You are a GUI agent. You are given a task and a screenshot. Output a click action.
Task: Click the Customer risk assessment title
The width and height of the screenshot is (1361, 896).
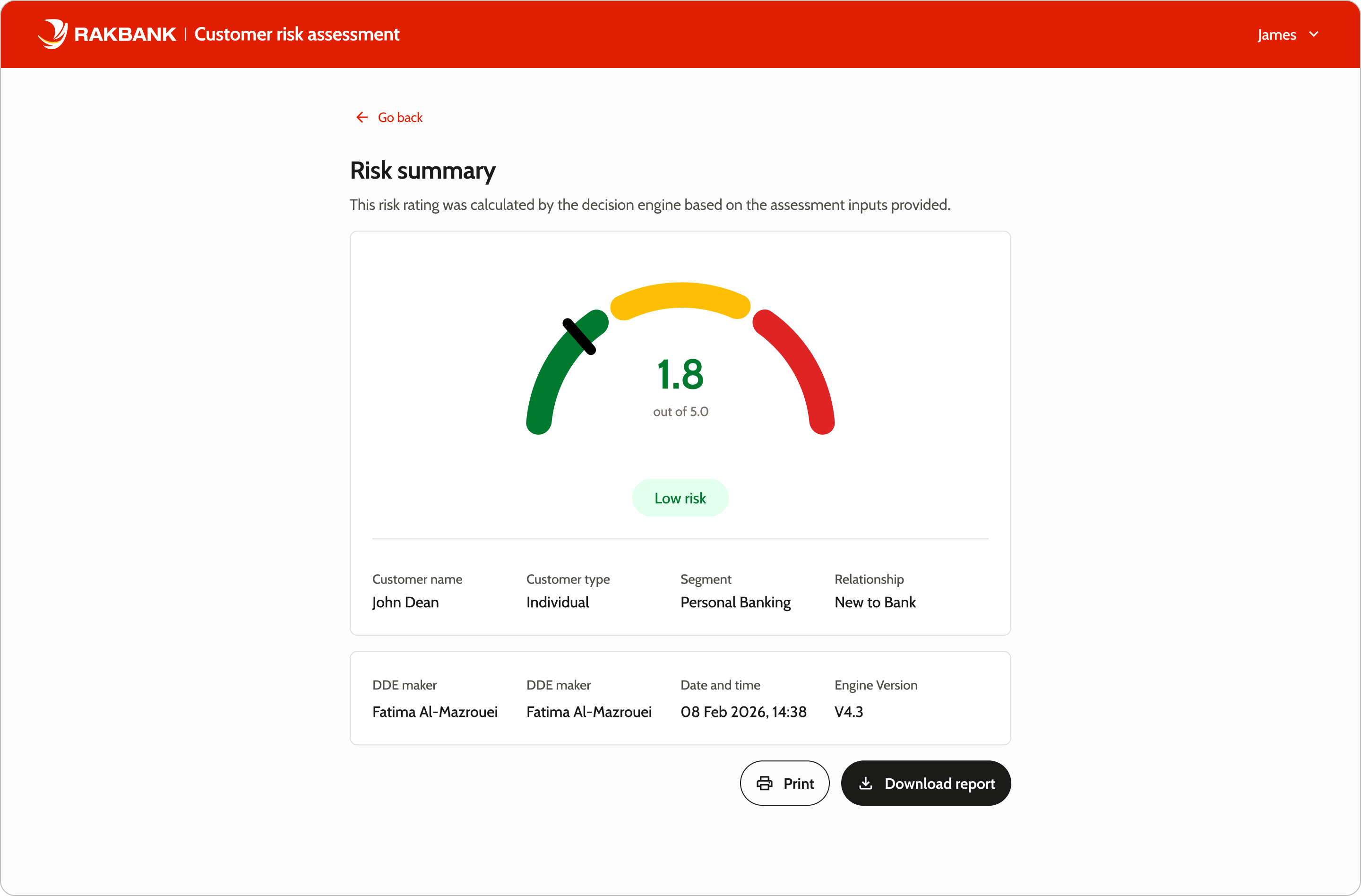[x=297, y=34]
